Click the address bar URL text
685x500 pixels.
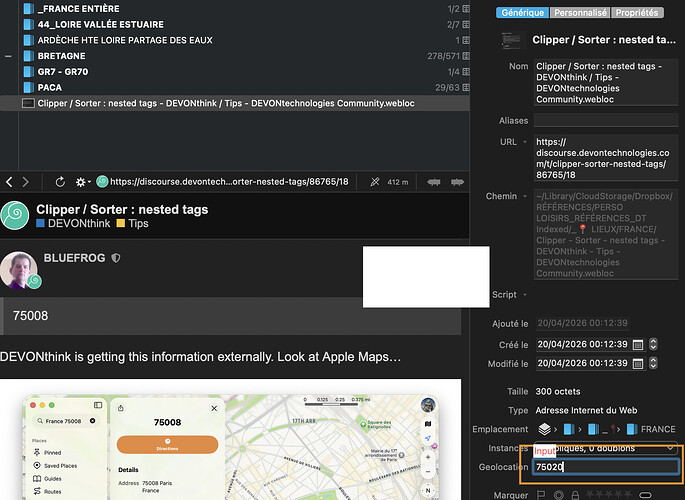pyautogui.click(x=229, y=182)
